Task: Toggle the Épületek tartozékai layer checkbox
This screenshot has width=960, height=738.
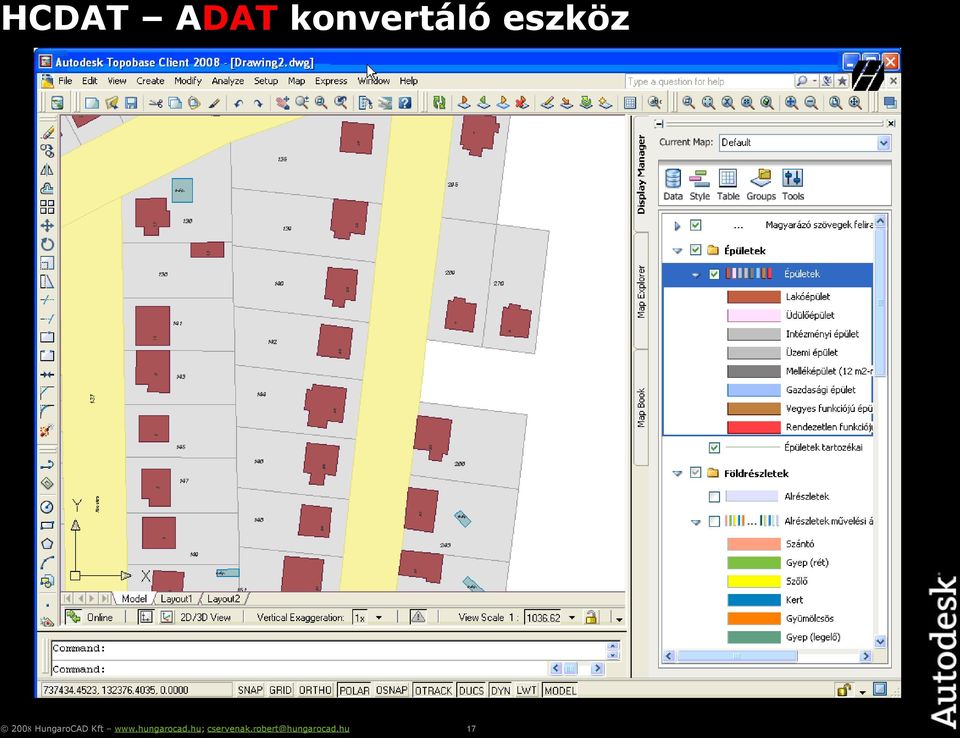Action: coord(714,448)
